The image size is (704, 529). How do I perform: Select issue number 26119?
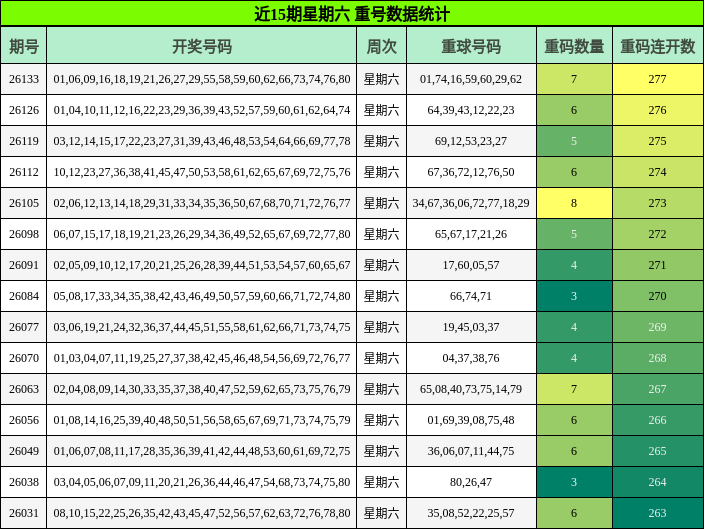click(24, 141)
